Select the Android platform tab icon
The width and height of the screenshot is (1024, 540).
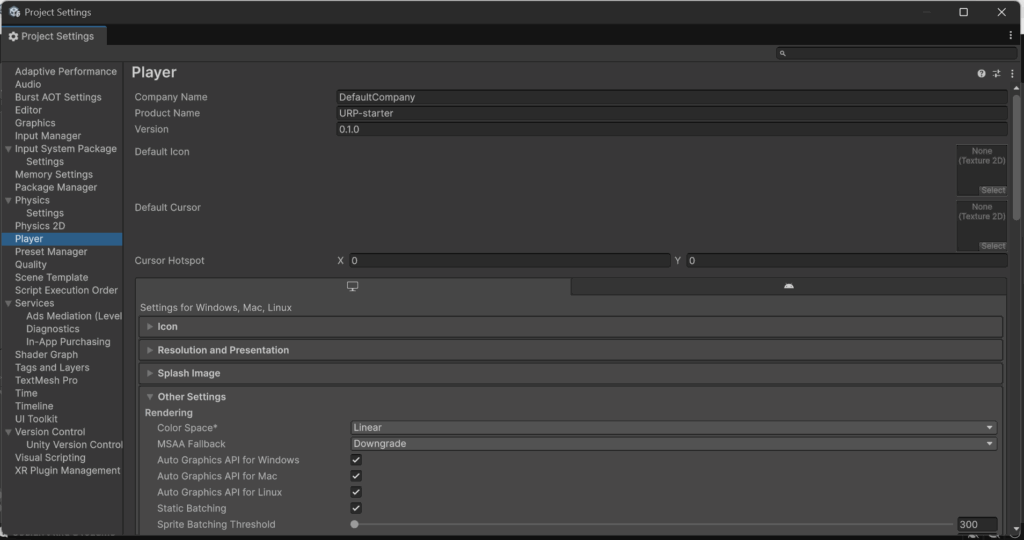coord(788,286)
